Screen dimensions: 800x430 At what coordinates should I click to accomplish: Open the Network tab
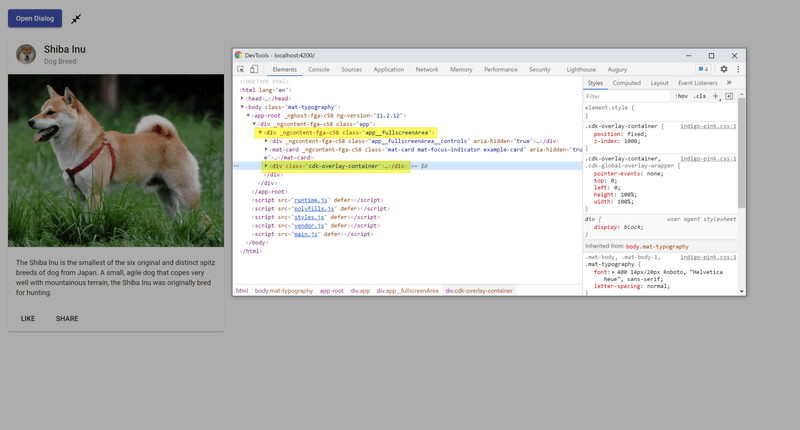pyautogui.click(x=427, y=69)
